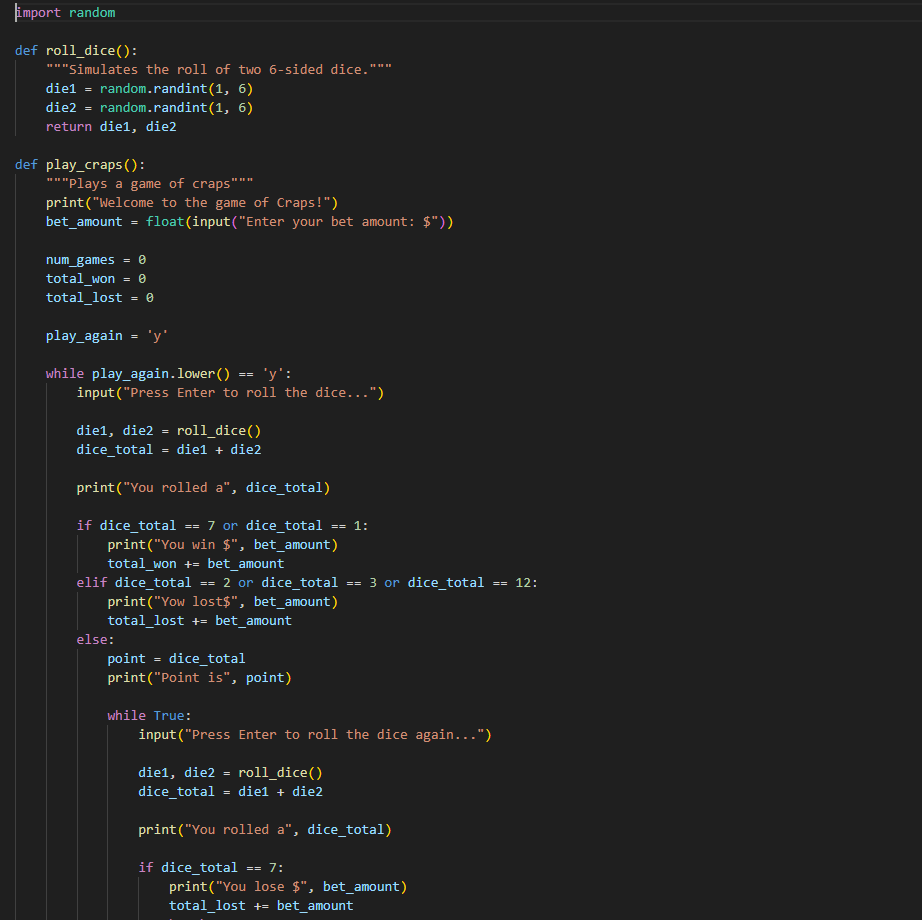Click the 'You win $' print statement
Image resolution: width=922 pixels, height=920 pixels.
pyautogui.click(x=222, y=545)
